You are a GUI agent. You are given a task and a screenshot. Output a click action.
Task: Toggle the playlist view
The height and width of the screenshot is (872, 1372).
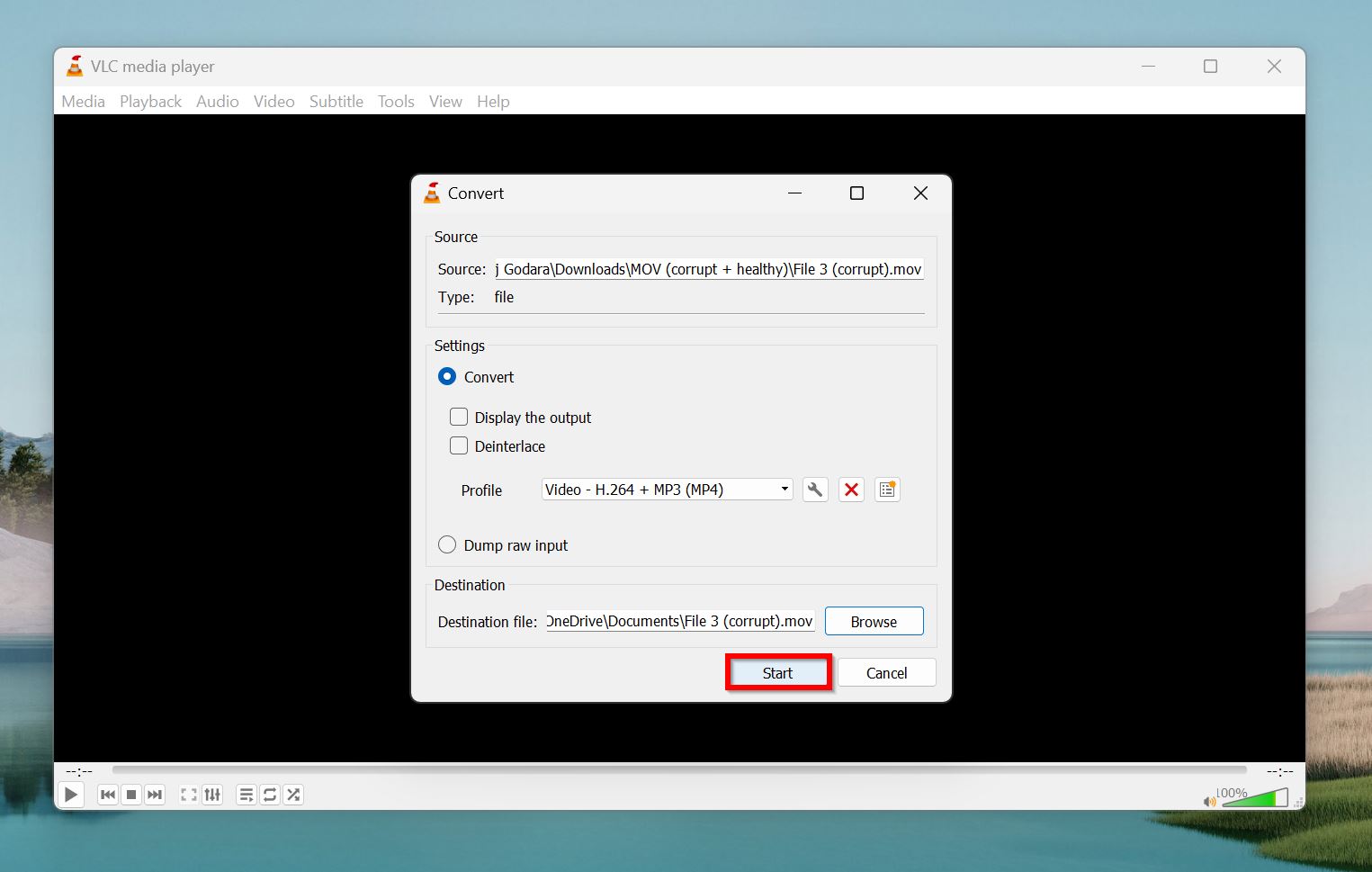coord(246,795)
